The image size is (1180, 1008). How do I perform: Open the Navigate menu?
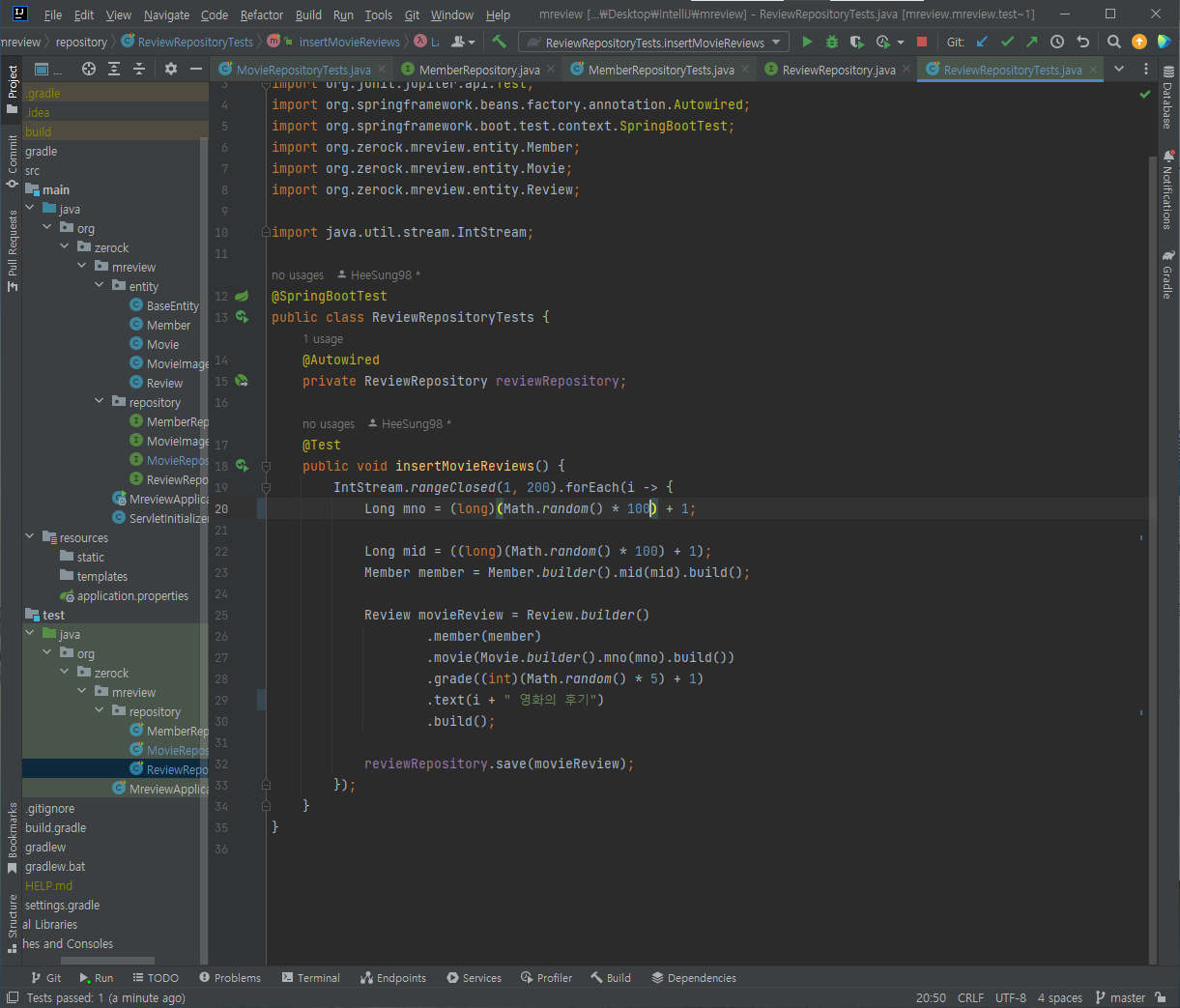166,14
